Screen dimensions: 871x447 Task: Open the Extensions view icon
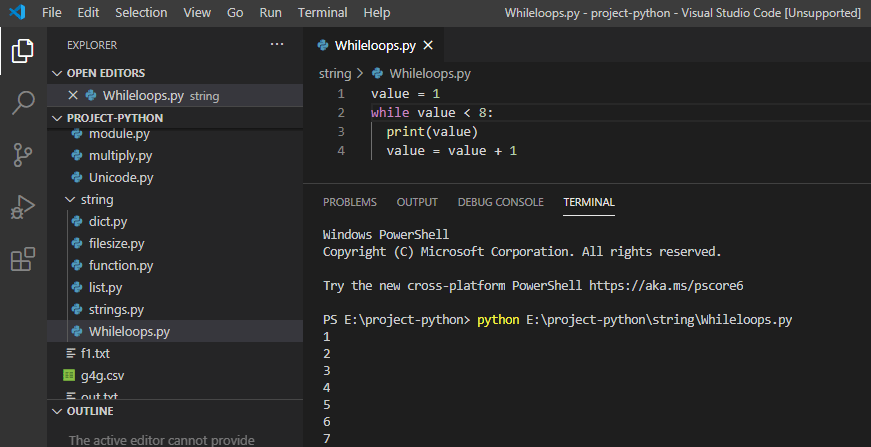pos(23,259)
